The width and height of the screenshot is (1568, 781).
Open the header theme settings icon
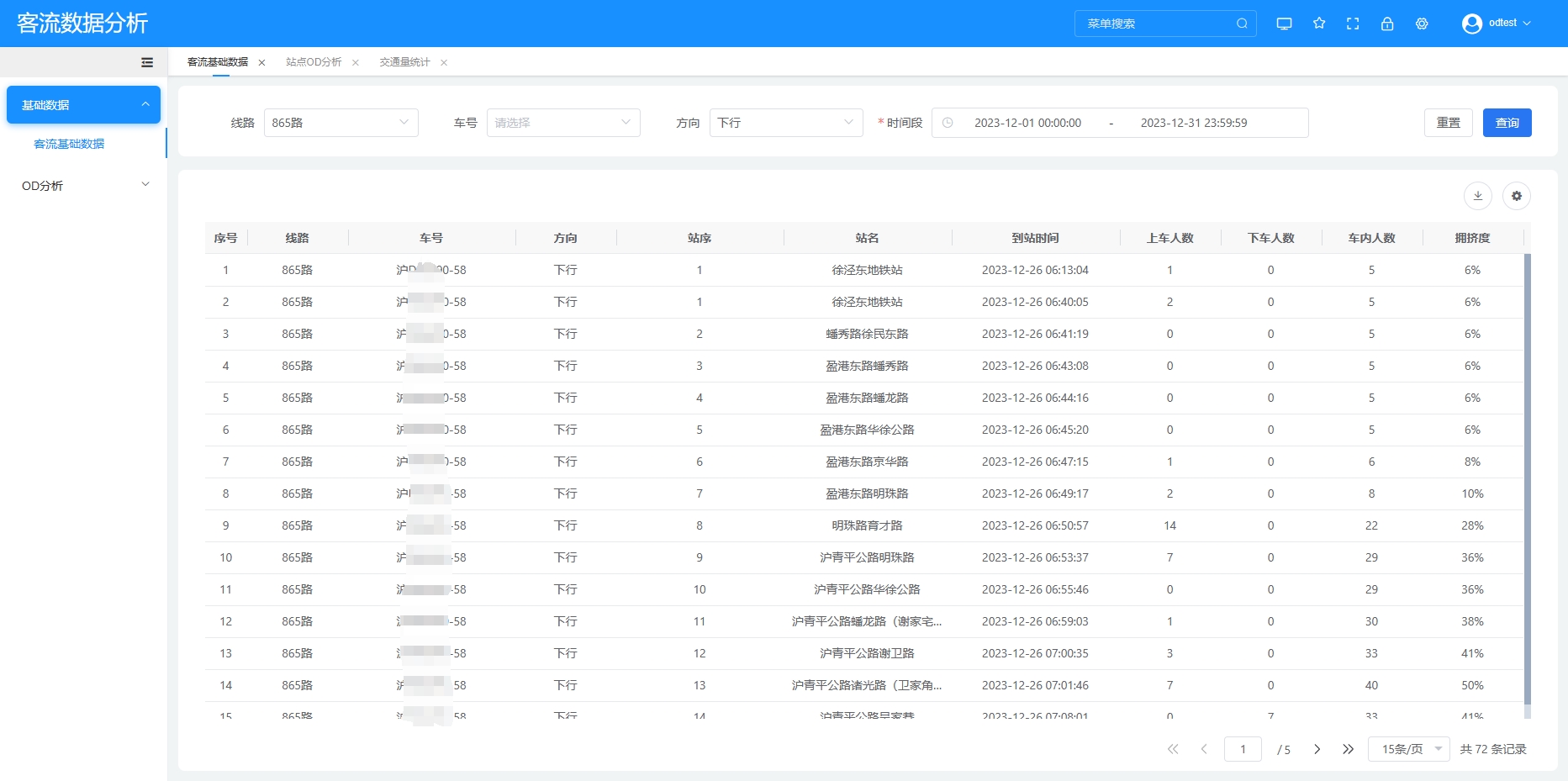pos(1422,24)
